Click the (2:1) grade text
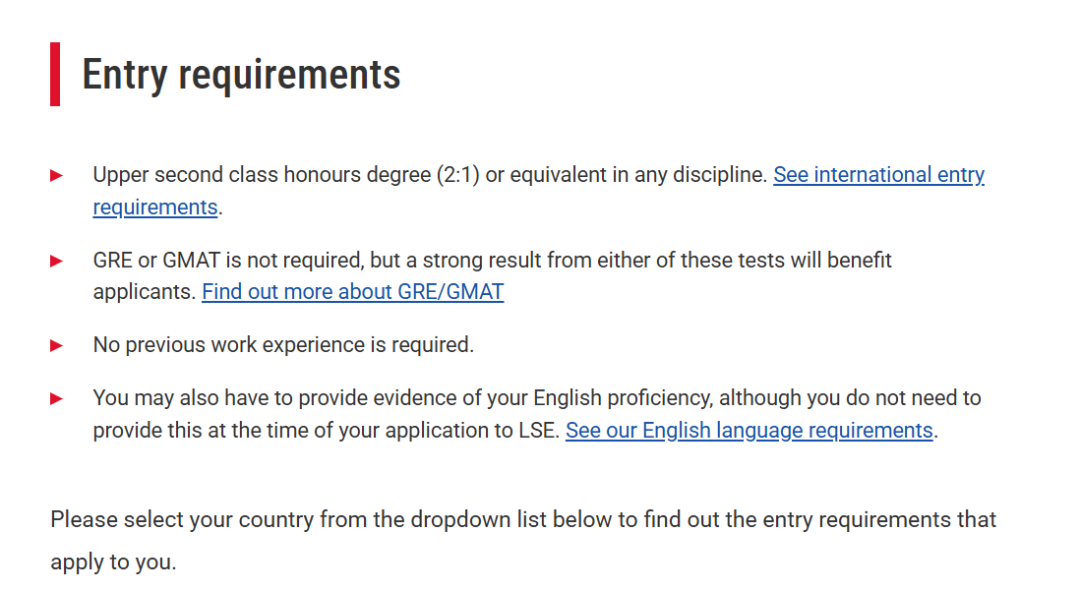Image resolution: width=1080 pixels, height=592 pixels. 457,175
